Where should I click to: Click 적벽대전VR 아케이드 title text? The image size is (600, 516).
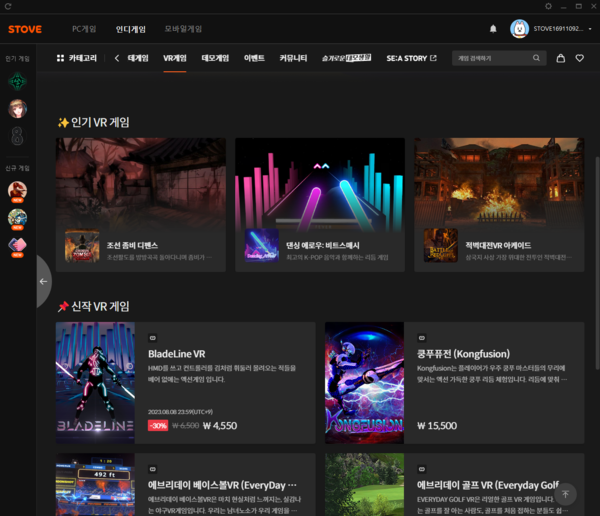pyautogui.click(x=498, y=245)
